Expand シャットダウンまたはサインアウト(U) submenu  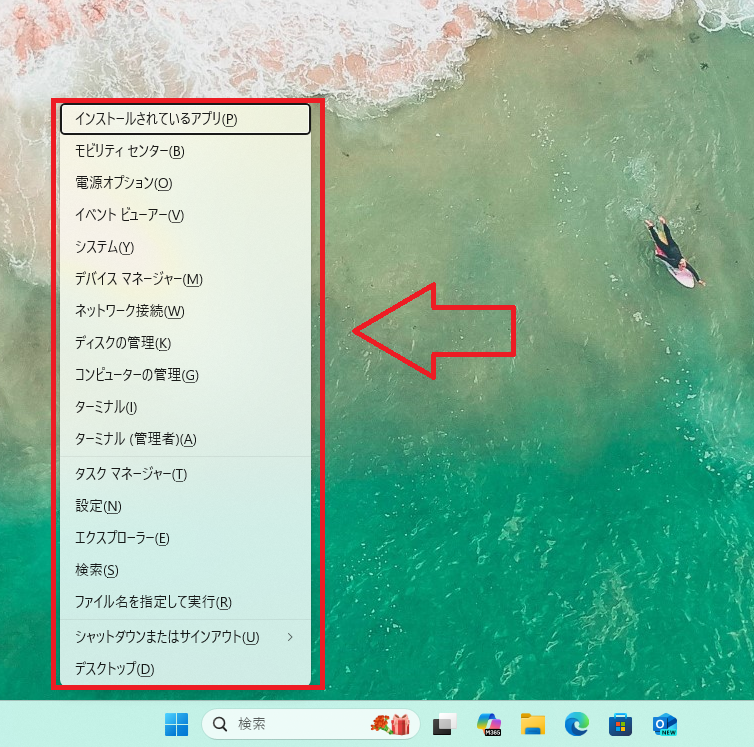185,637
